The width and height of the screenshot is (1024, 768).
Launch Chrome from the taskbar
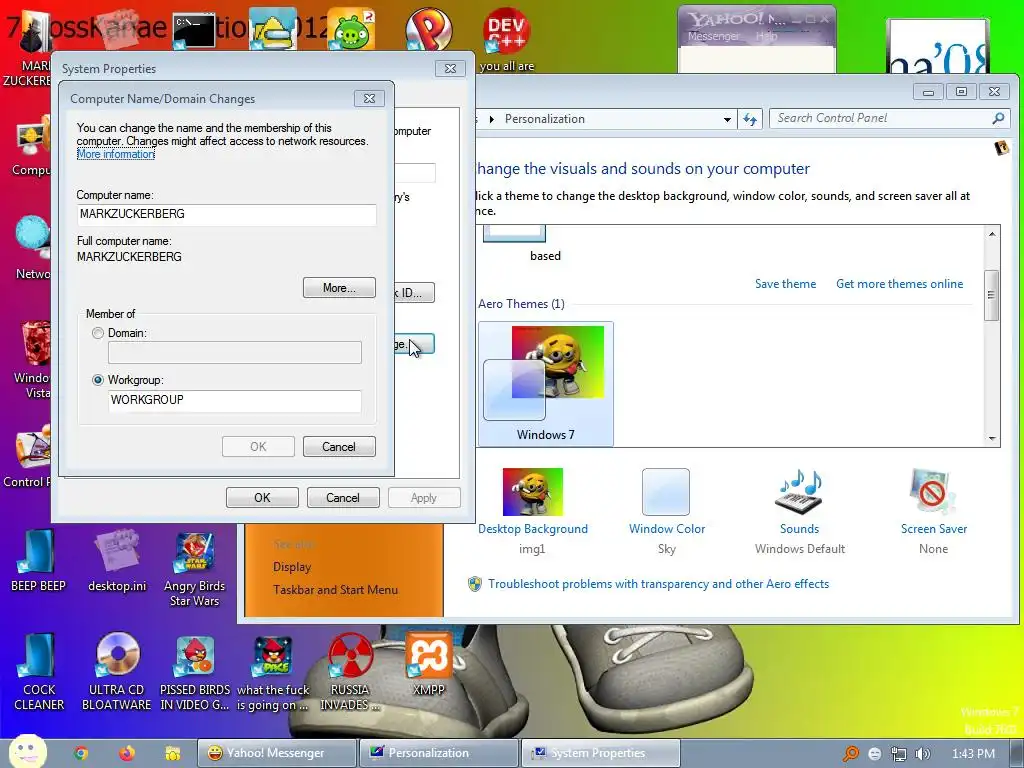81,753
